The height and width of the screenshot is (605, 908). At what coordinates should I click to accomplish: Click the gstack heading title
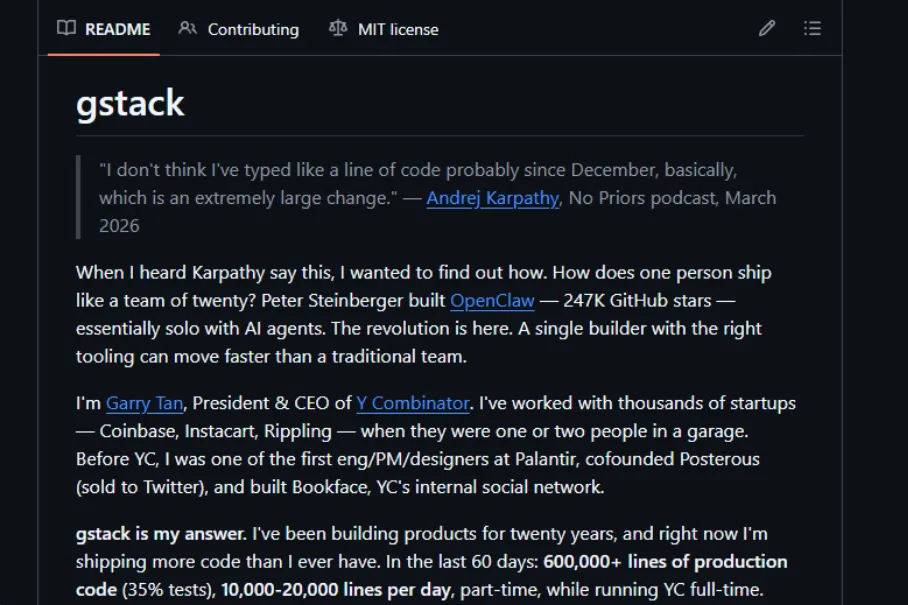click(x=130, y=103)
